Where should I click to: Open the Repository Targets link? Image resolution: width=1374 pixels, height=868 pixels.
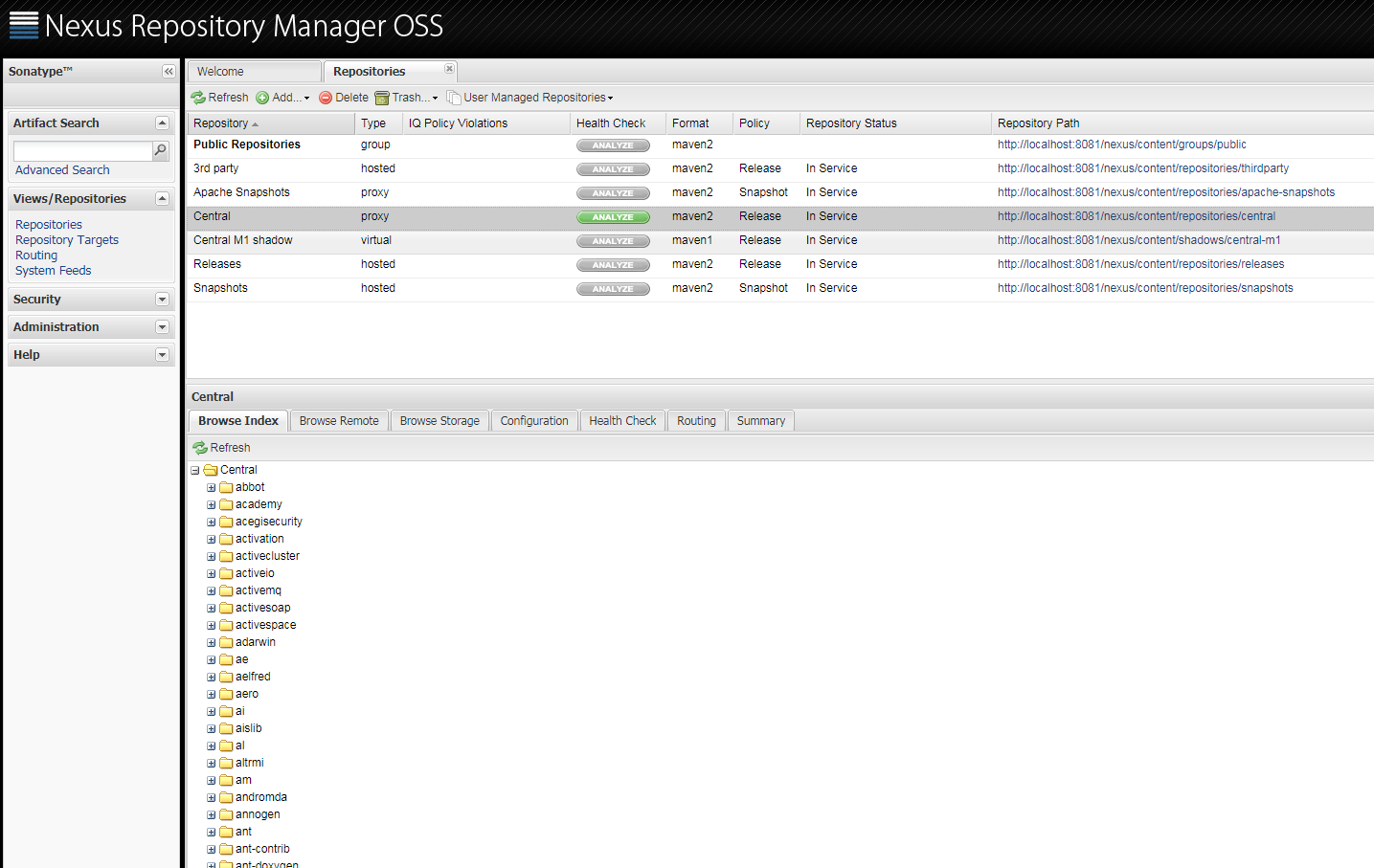point(67,240)
